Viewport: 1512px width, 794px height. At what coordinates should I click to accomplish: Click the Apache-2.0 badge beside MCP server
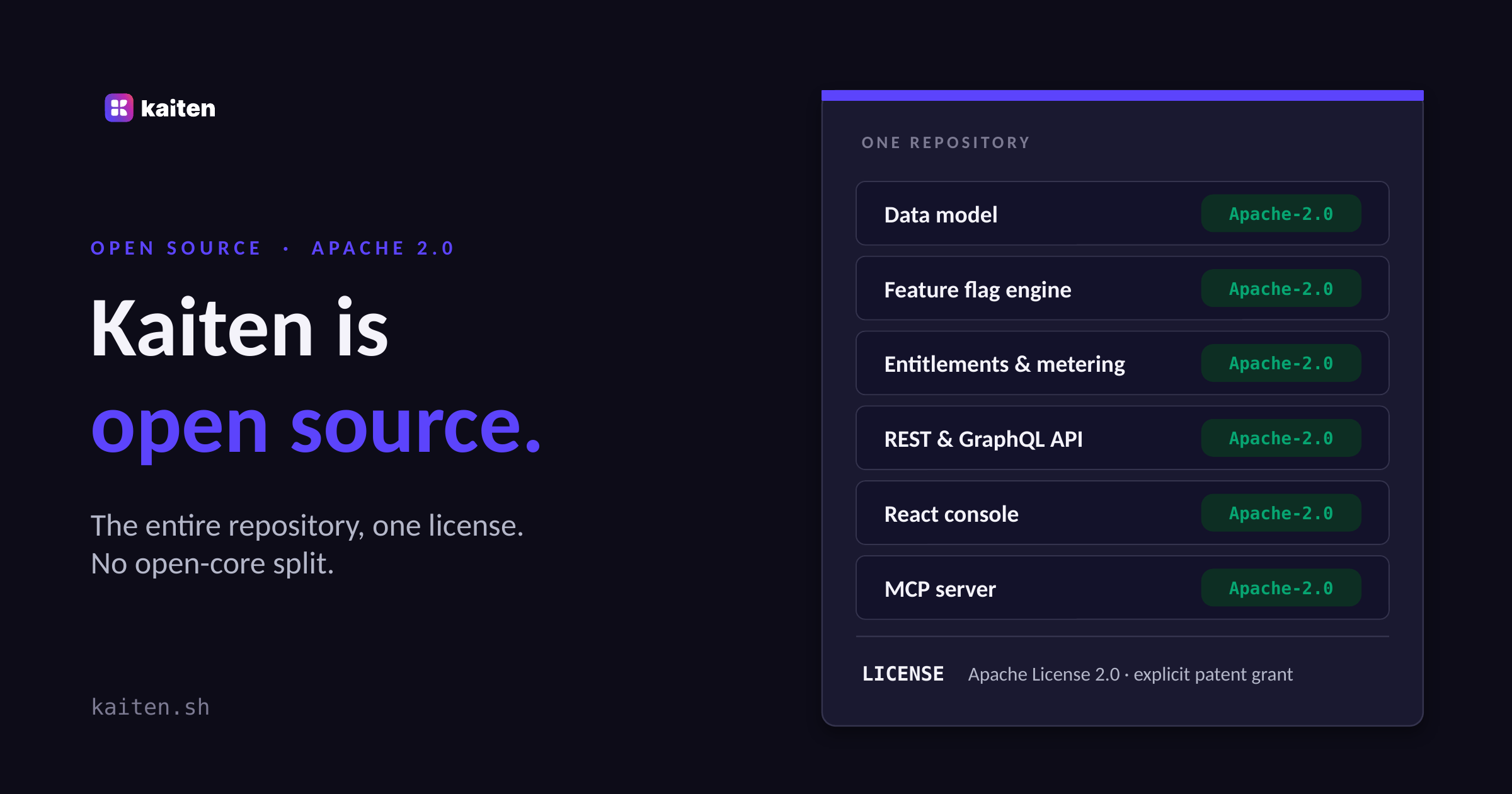(1281, 588)
